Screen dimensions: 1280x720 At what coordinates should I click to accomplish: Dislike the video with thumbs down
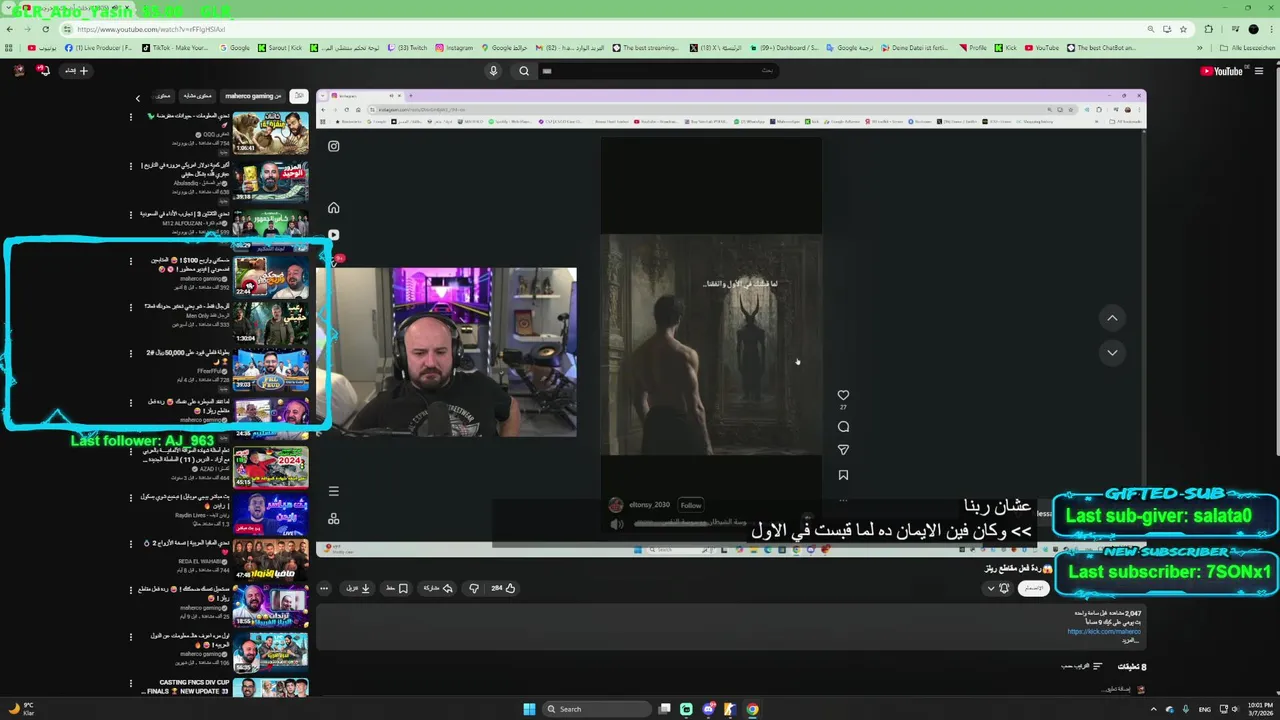click(473, 588)
